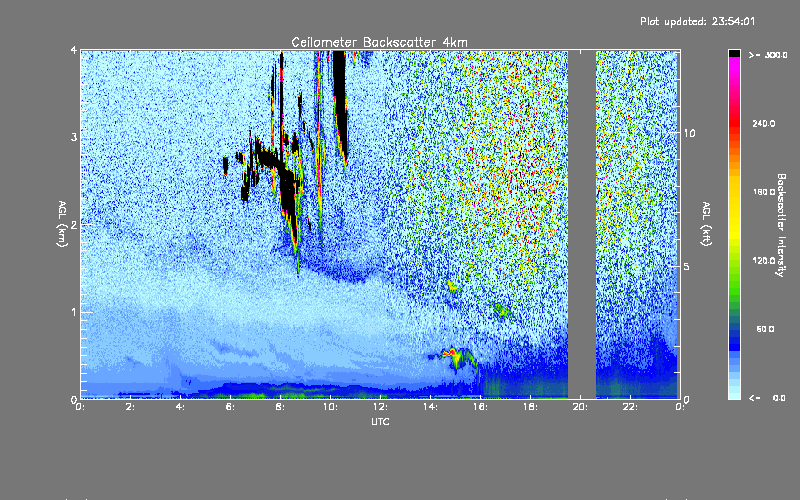Click the '16:' UTC tick label

tap(480, 407)
